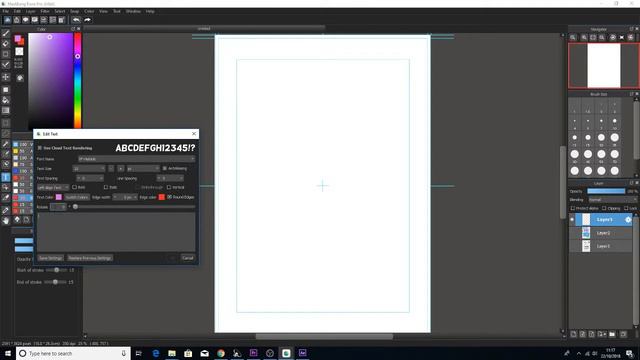Open Chrome from taskbar

[x=221, y=353]
